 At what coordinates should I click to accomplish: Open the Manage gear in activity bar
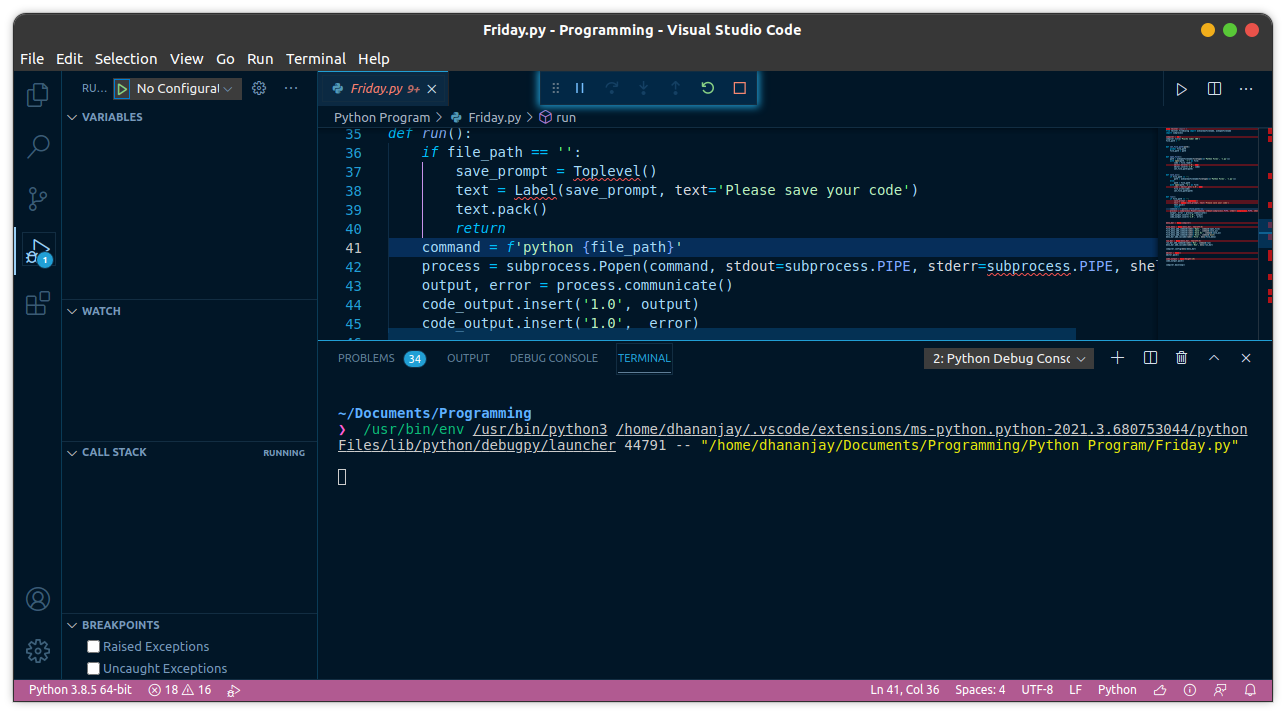37,651
